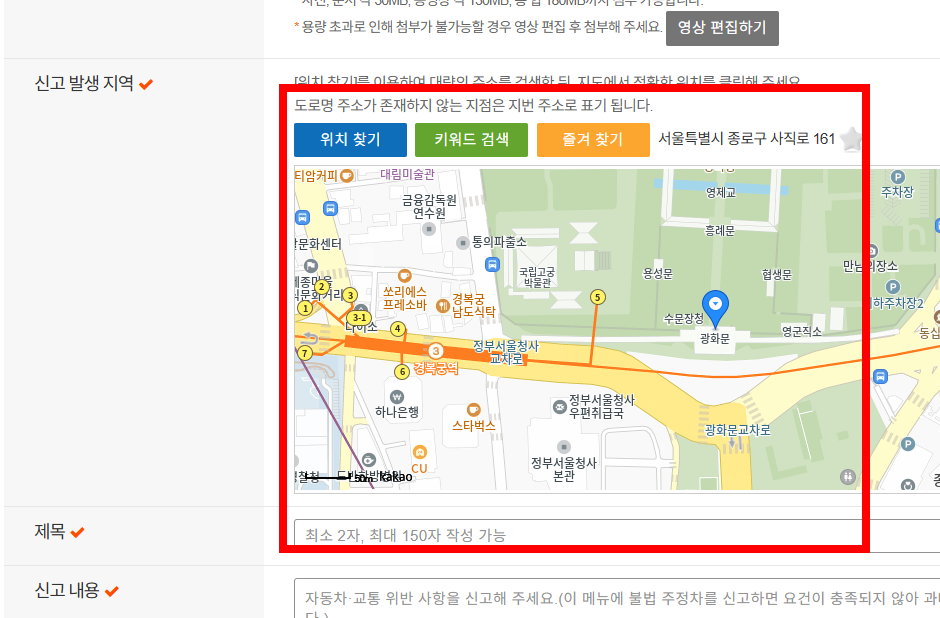The image size is (940, 618).
Task: Click the 키워드 검색 button
Action: 471,140
